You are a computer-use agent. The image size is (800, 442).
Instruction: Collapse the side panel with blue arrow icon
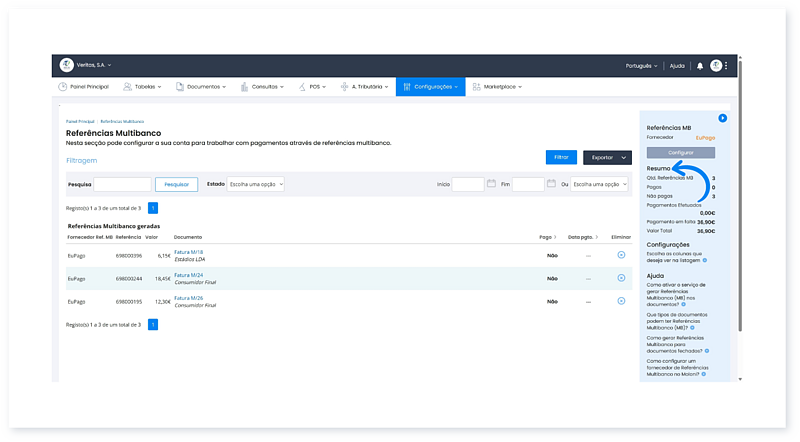pyautogui.click(x=722, y=118)
